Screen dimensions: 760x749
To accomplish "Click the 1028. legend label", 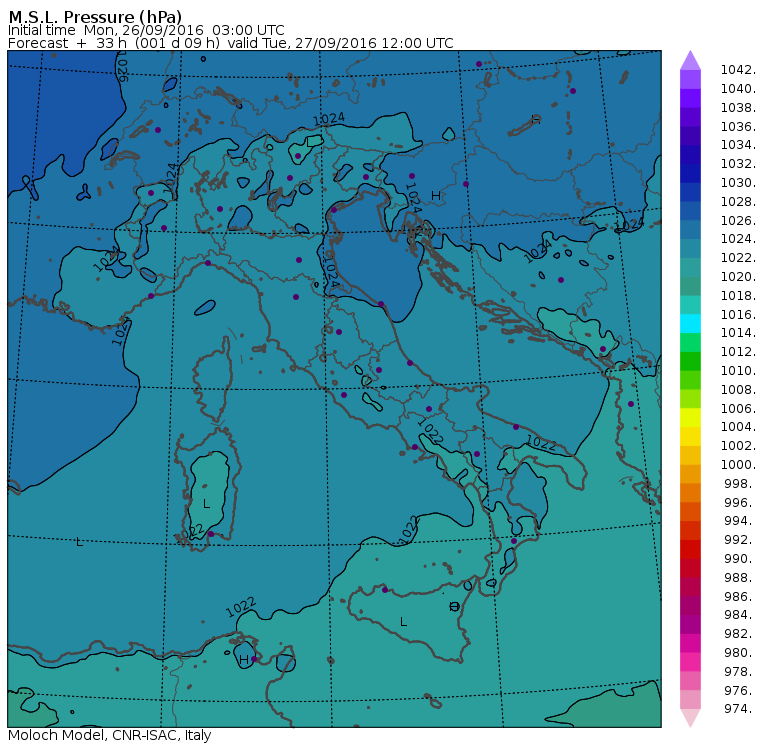I will point(738,202).
